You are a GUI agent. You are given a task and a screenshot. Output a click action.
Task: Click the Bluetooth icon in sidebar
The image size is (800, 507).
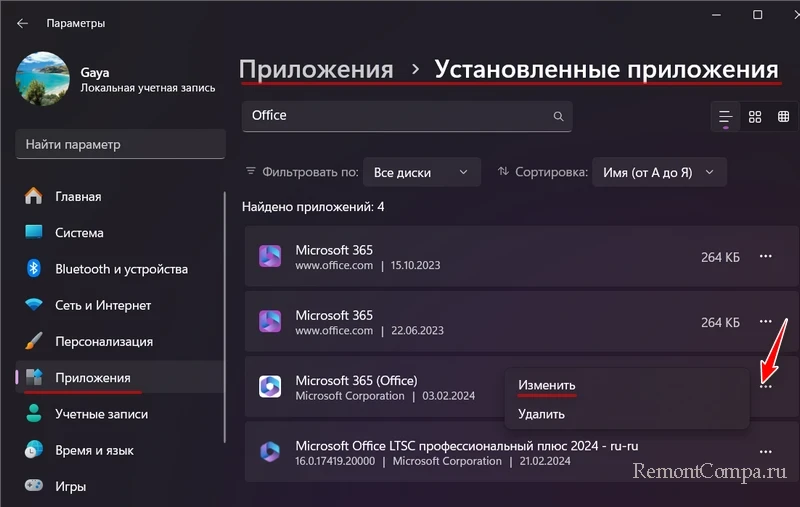(34, 269)
